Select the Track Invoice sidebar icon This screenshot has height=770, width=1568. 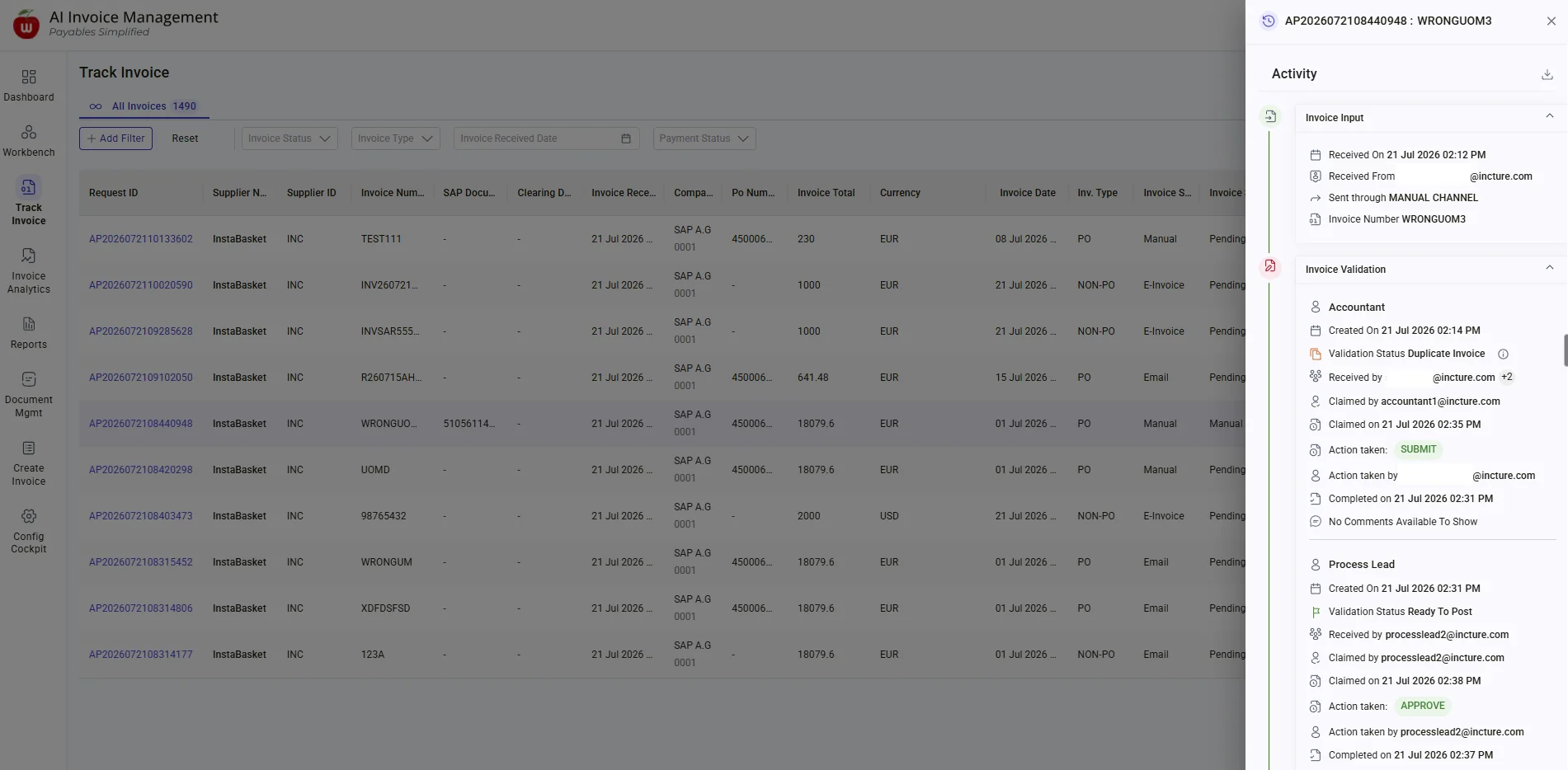(29, 187)
